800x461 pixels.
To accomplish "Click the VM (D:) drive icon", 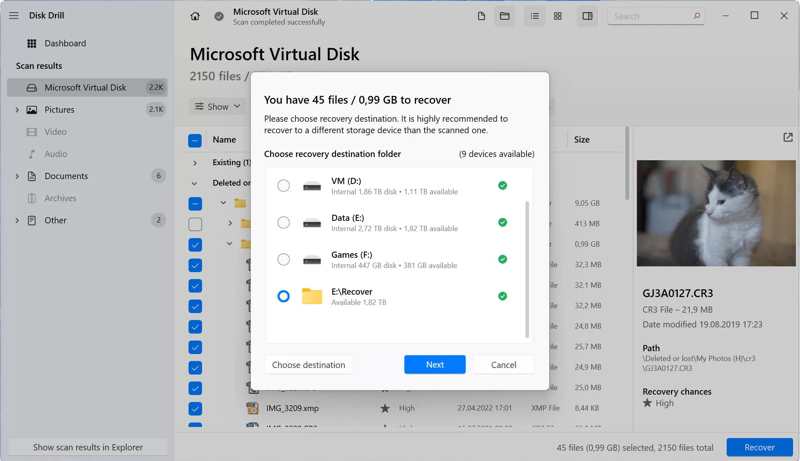I will click(312, 186).
